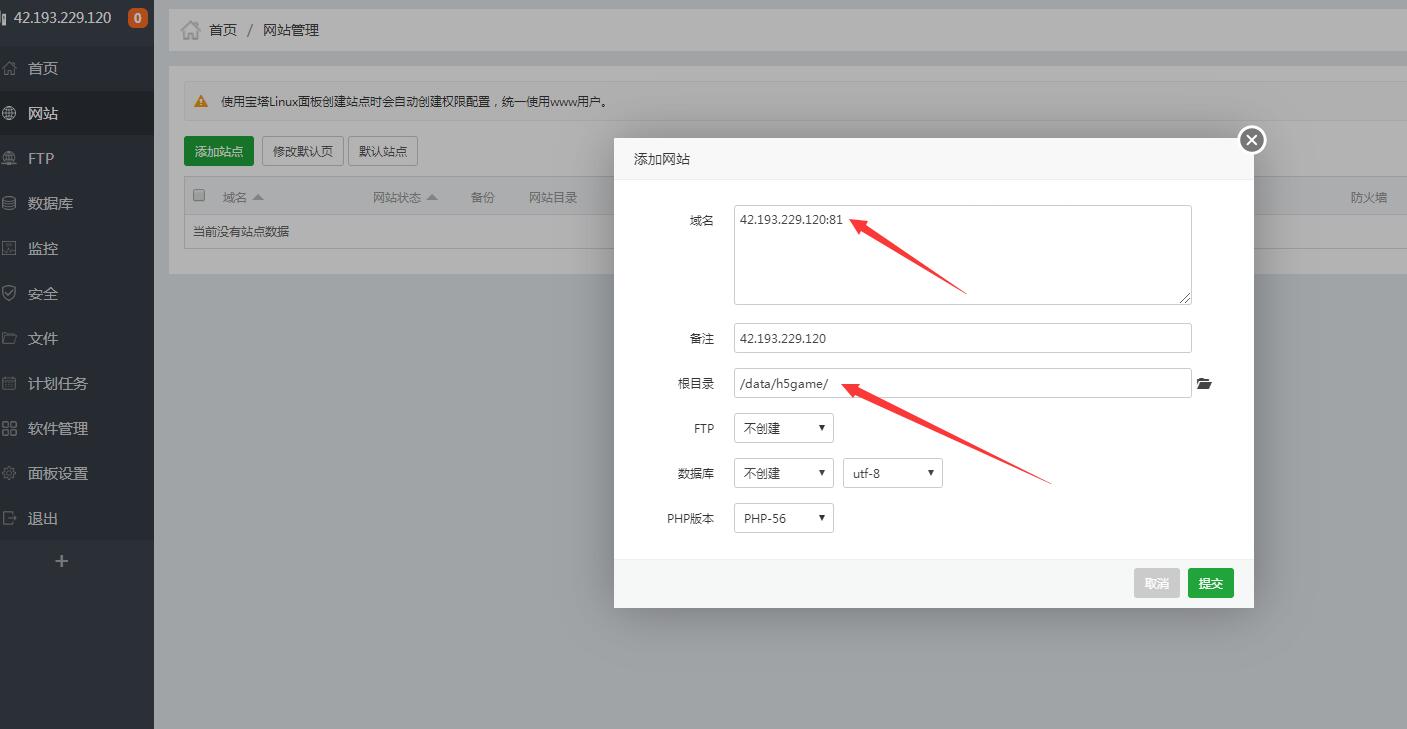Click the home icon in the breadcrumb
1407x729 pixels.
(190, 30)
